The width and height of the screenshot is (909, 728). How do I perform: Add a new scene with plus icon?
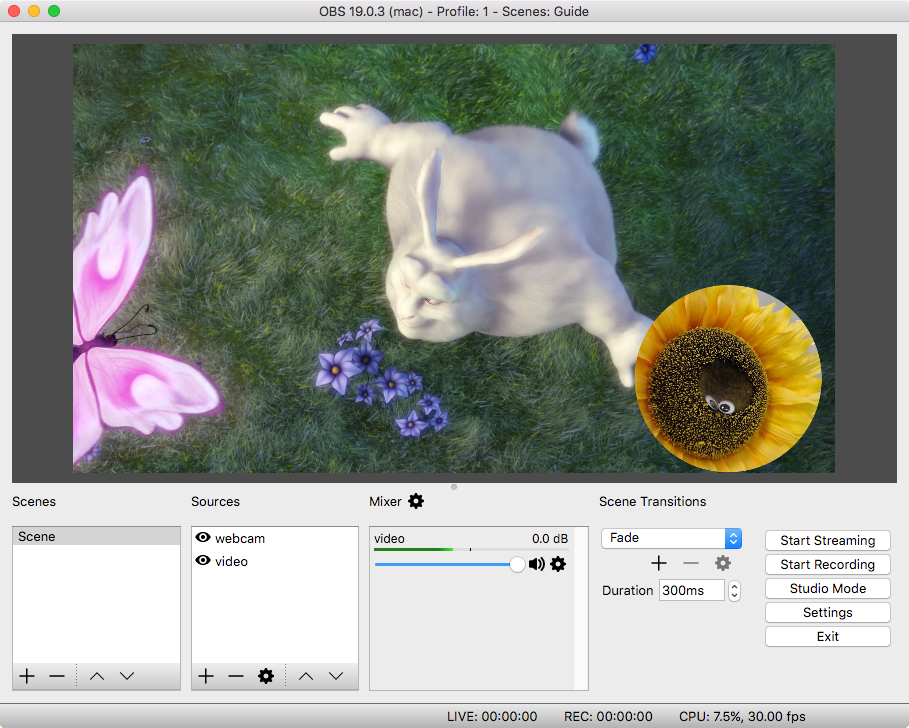coord(27,676)
